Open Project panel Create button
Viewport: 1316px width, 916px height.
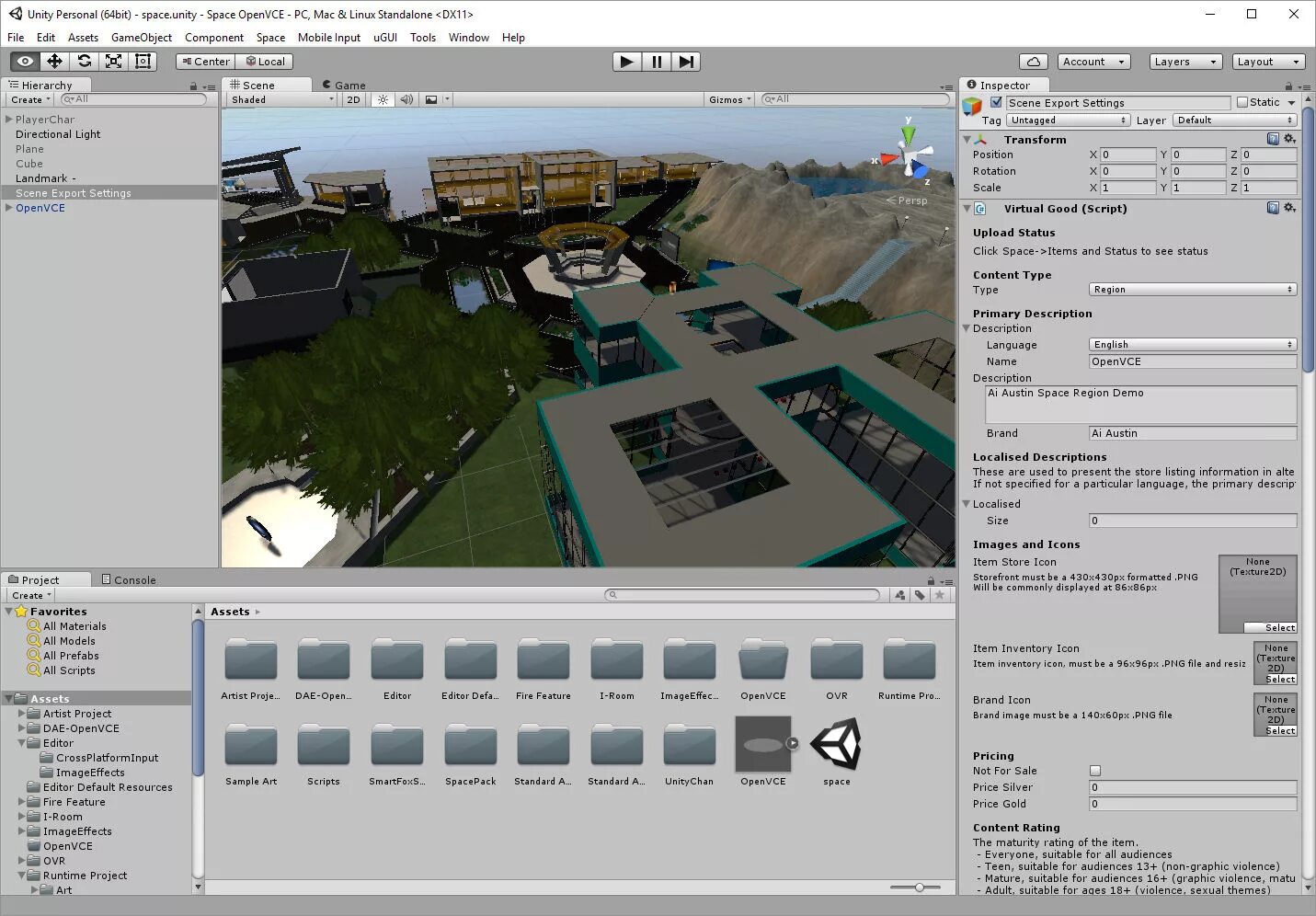click(x=31, y=595)
